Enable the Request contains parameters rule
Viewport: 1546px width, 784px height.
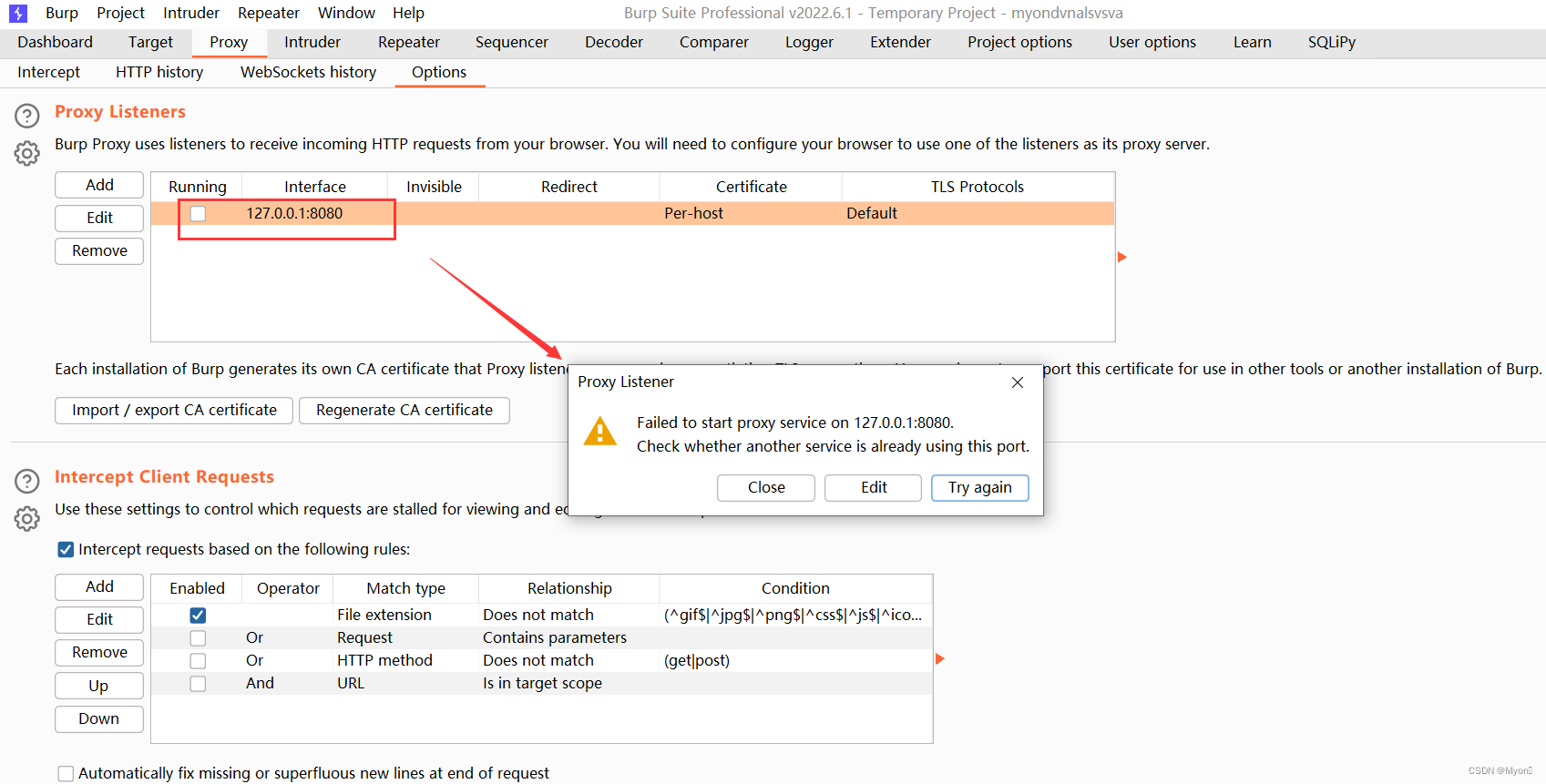198,638
